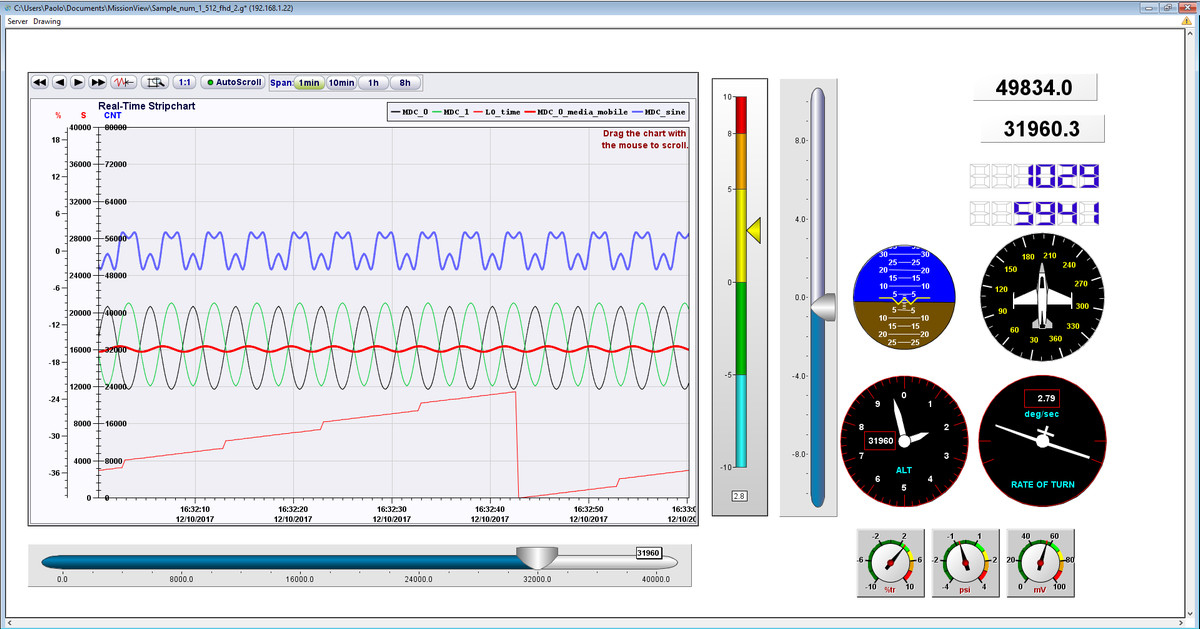
Task: Click the 2.8 value box under the color bar gauge
Action: (x=739, y=496)
